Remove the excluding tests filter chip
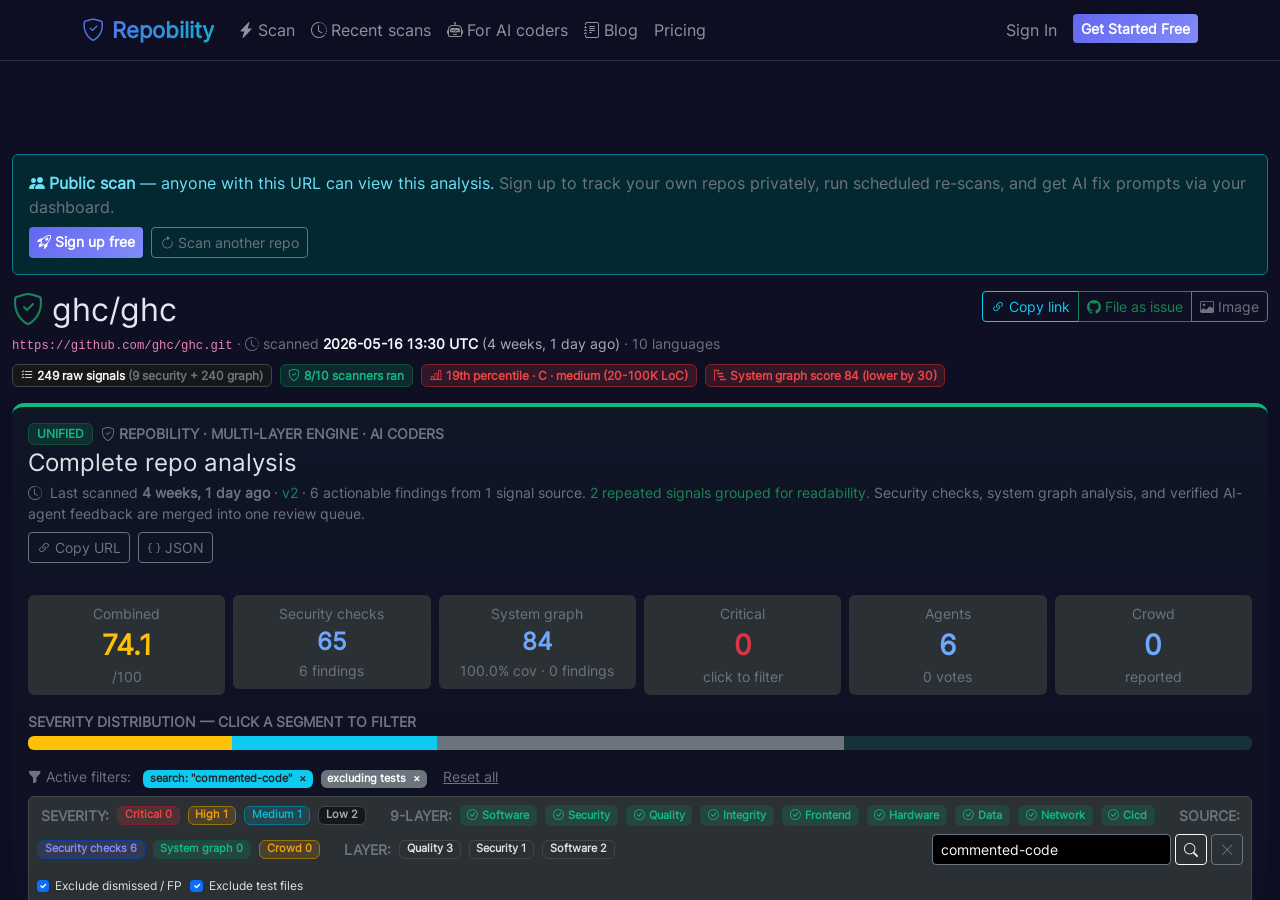The image size is (1280, 900). click(417, 779)
